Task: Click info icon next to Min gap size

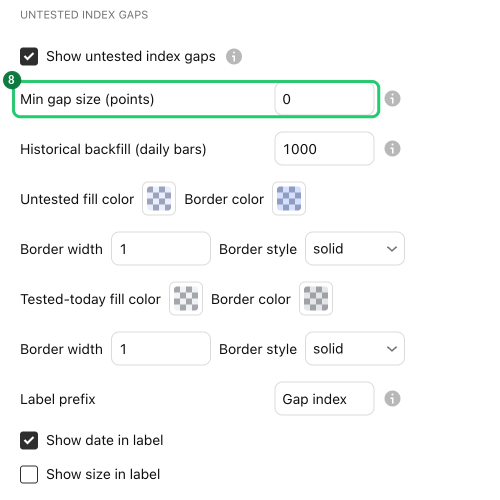Action: (x=392, y=99)
